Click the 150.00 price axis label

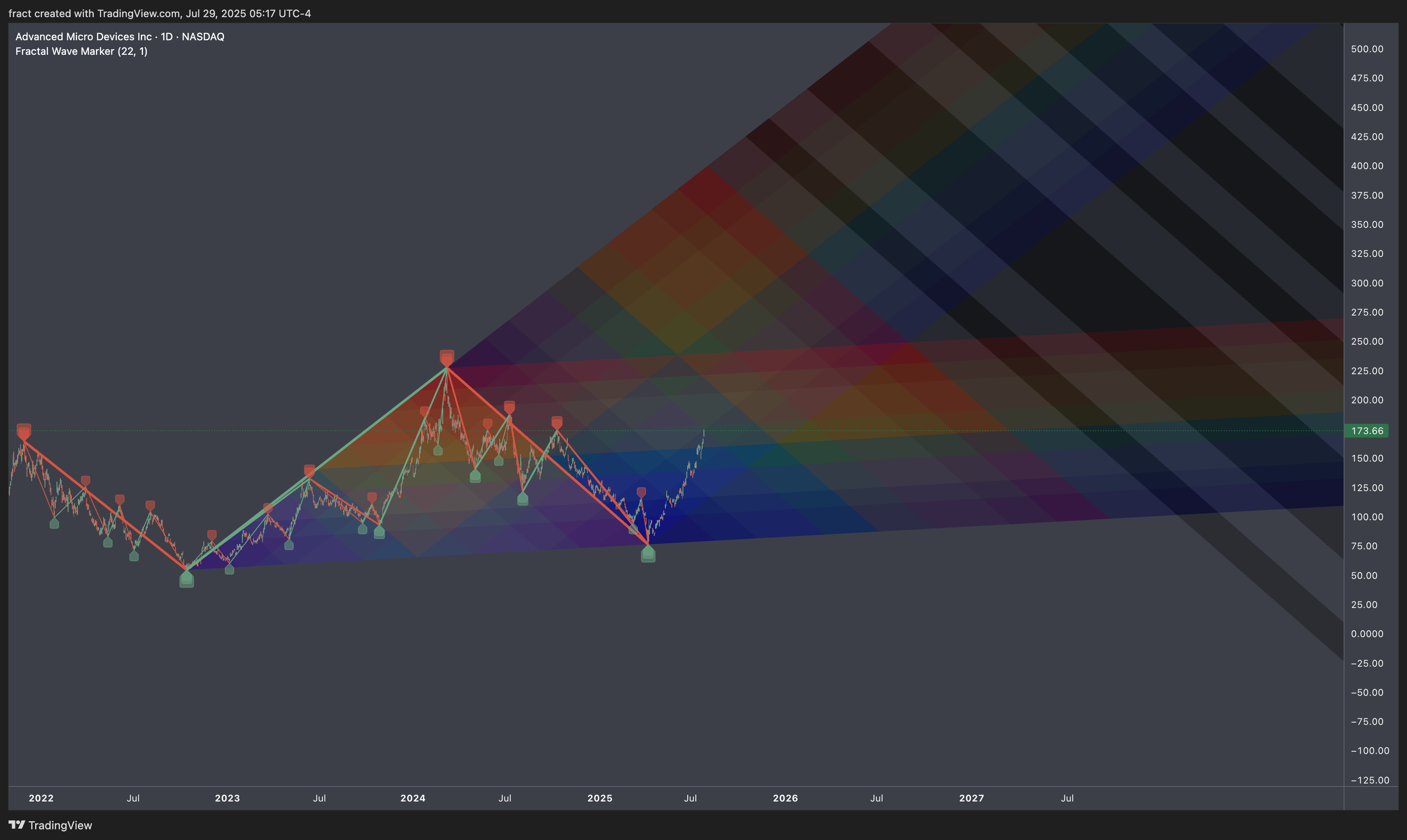[1367, 459]
